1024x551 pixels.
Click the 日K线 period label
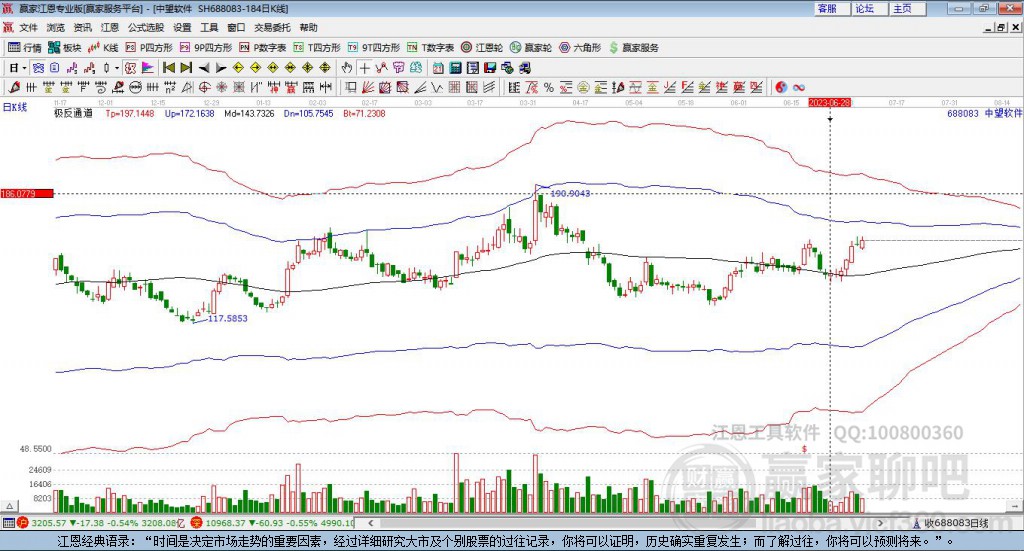pyautogui.click(x=15, y=107)
